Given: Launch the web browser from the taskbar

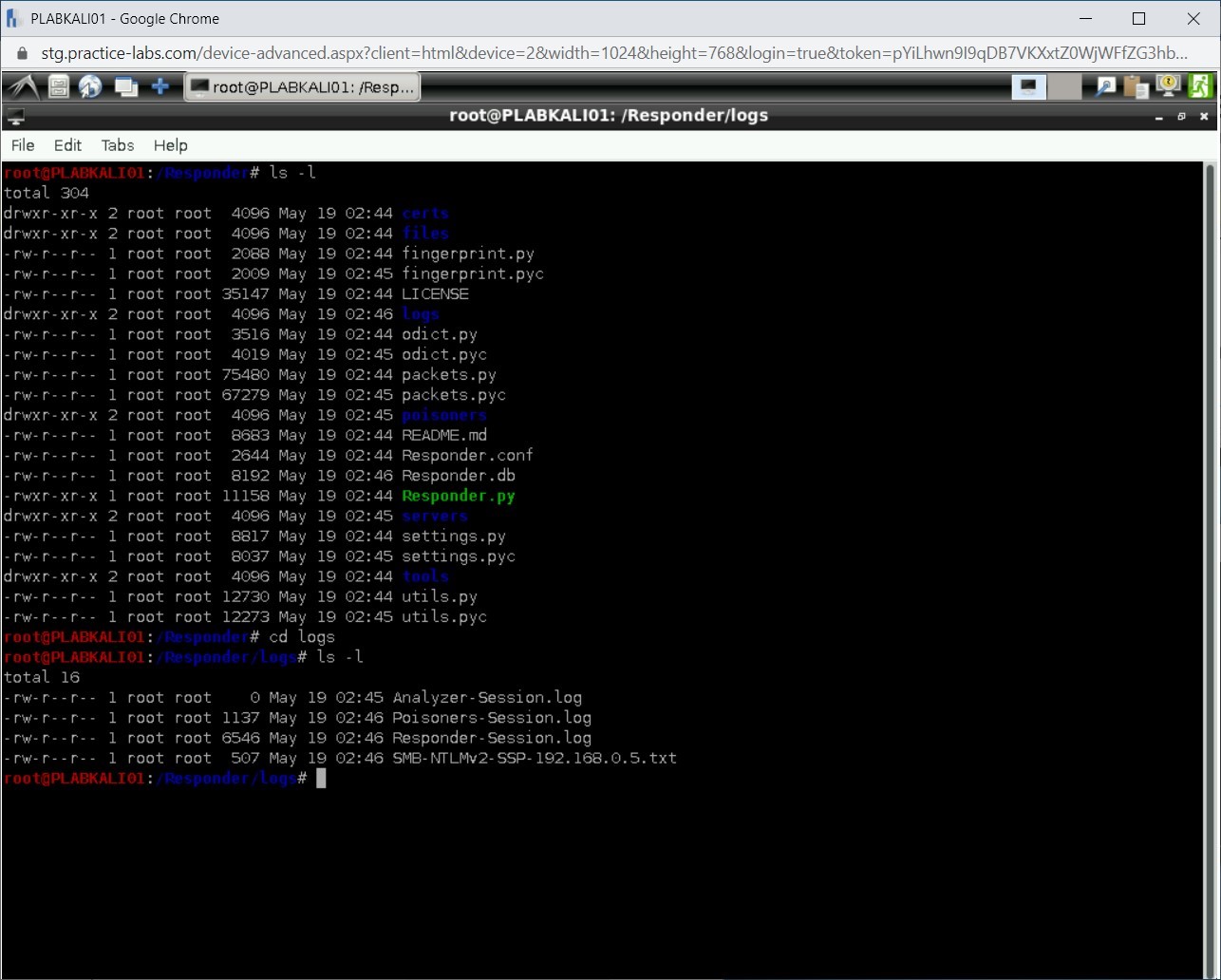Looking at the screenshot, I should coord(89,86).
